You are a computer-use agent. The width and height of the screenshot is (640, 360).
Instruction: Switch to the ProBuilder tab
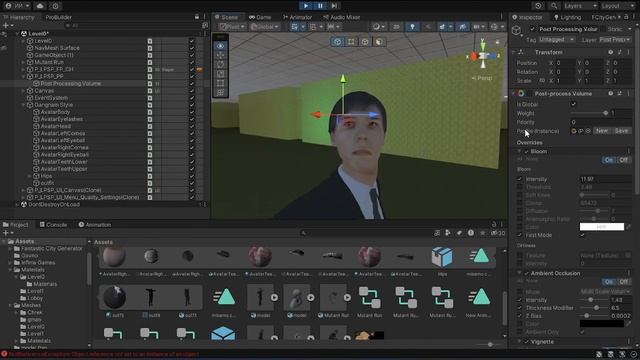click(x=58, y=17)
